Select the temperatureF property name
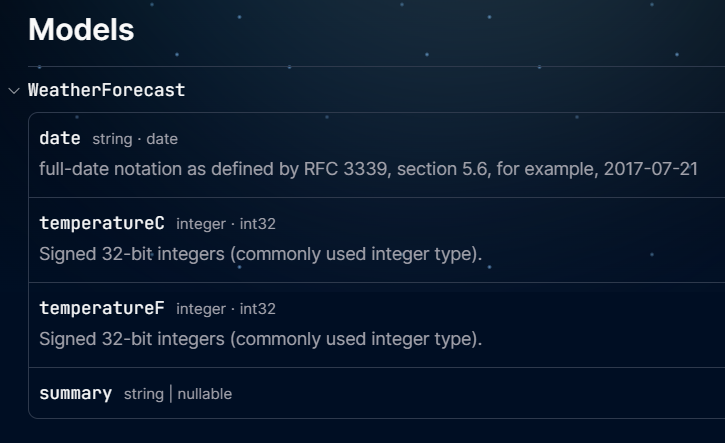Viewport: 725px width, 443px height. tap(102, 308)
